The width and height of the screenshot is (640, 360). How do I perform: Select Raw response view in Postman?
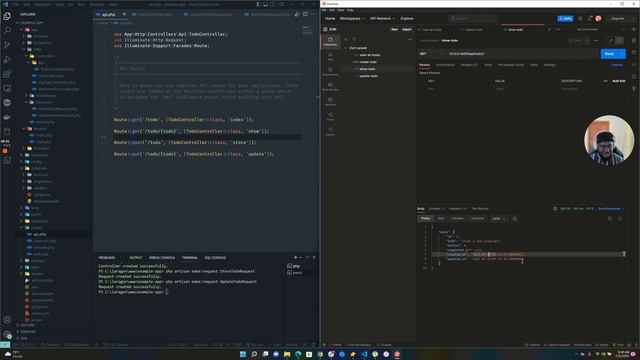440,218
